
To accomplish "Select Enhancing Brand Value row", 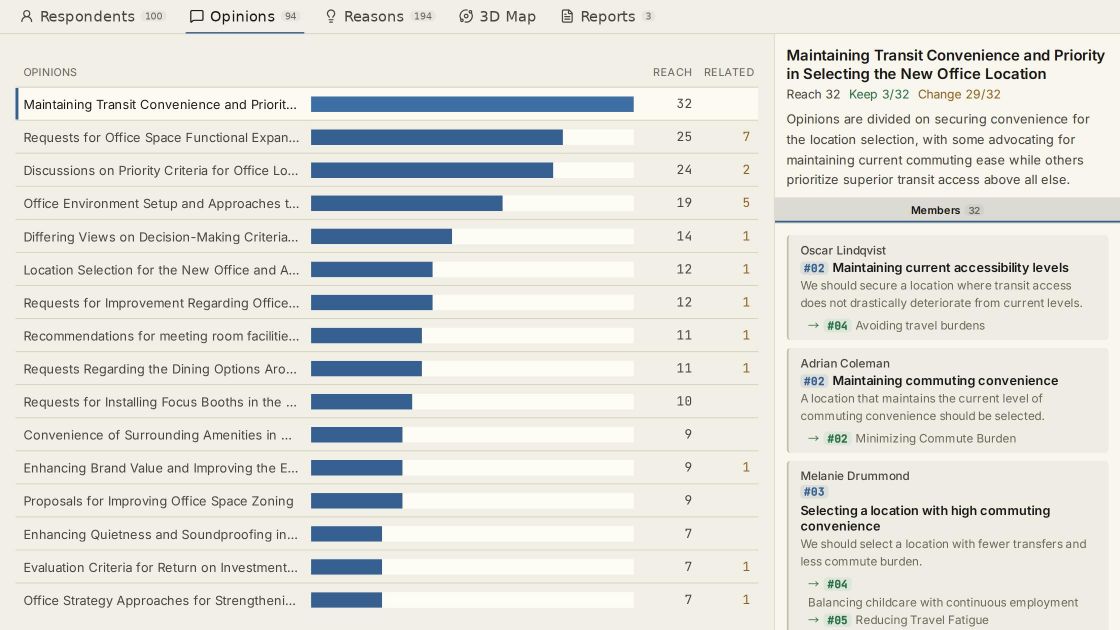I will pos(387,468).
